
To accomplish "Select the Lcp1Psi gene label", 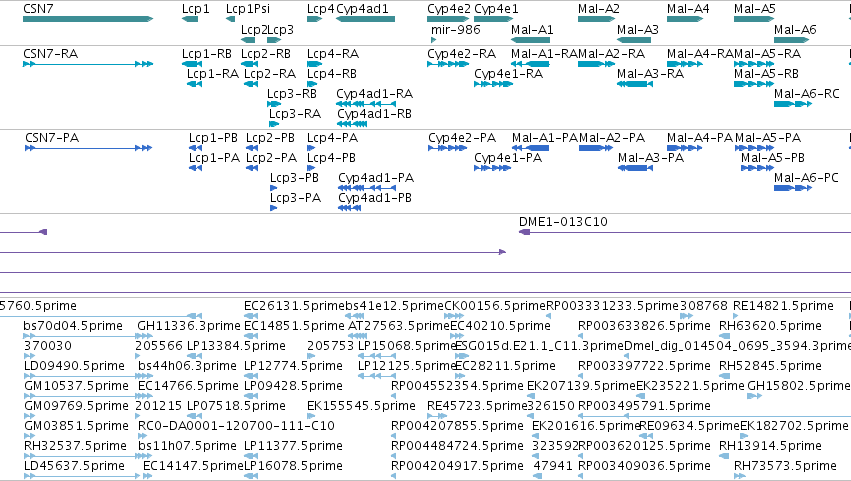I will pos(247,9).
